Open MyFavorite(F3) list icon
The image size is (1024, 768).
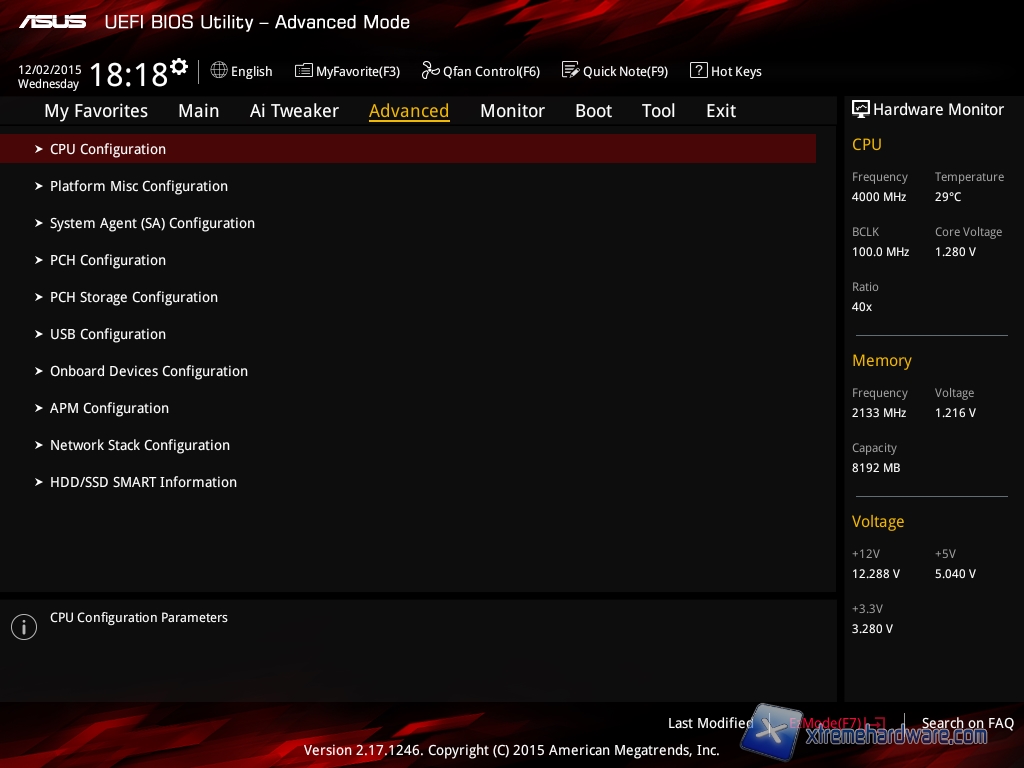click(304, 70)
